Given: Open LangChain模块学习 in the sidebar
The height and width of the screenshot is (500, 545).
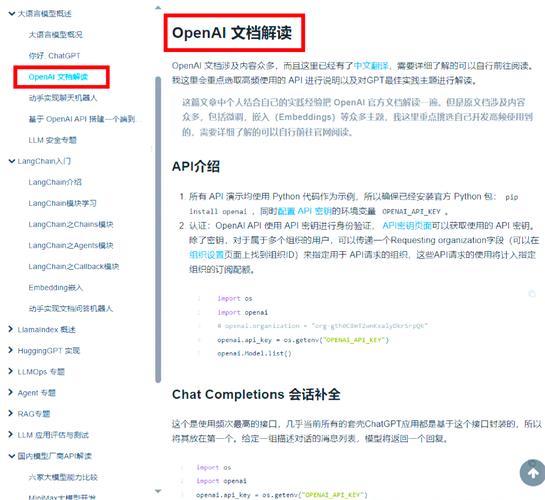Looking at the screenshot, I should pyautogui.click(x=63, y=203).
